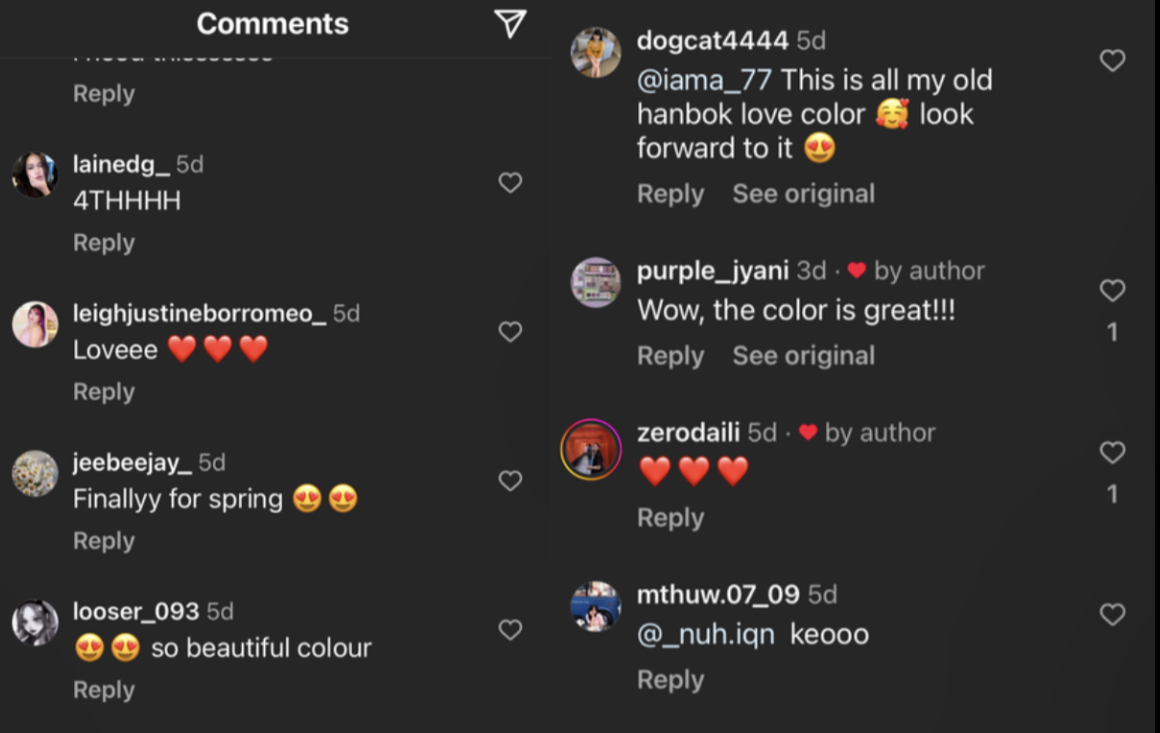Show original text of dogcat4444's comment

tap(803, 194)
